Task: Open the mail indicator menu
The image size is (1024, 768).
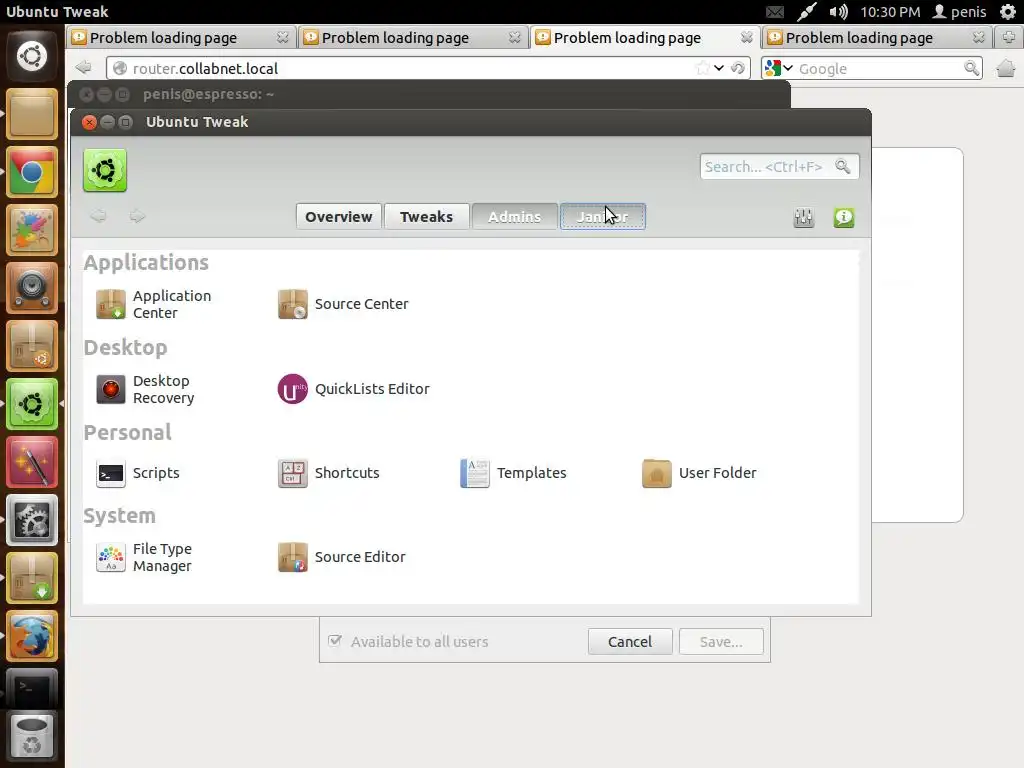Action: pyautogui.click(x=775, y=12)
